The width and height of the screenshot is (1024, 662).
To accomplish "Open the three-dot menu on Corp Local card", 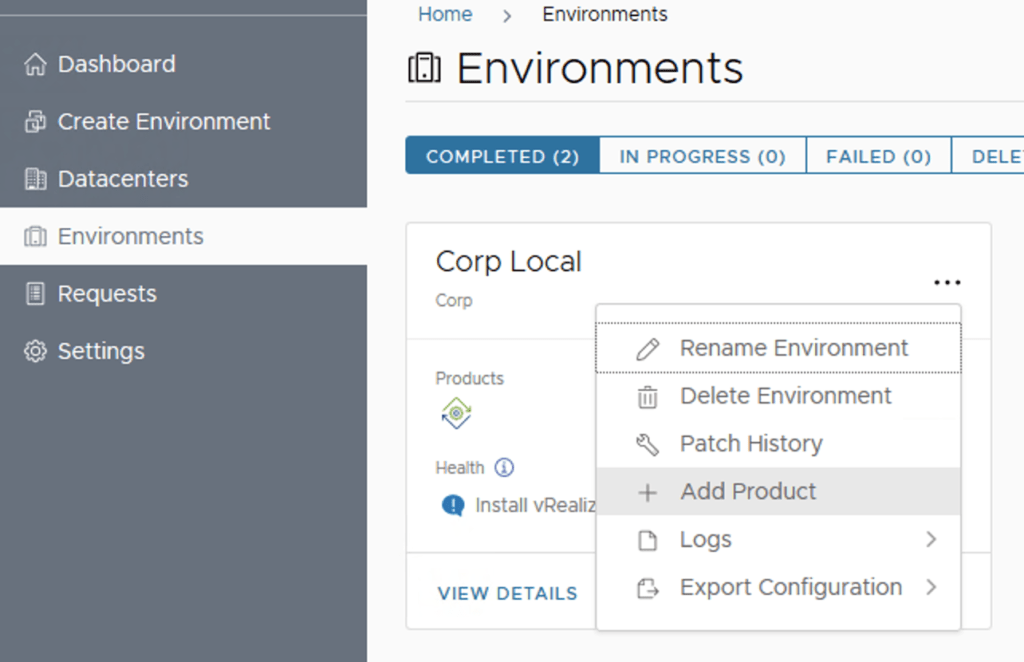I will pos(946,283).
